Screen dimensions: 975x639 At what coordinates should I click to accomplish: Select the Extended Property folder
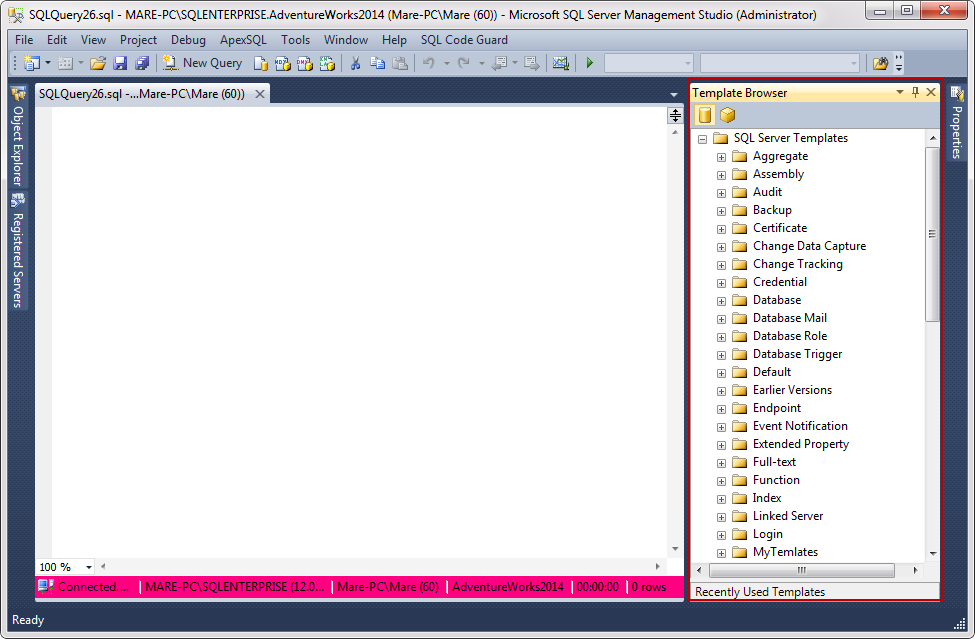(x=801, y=444)
